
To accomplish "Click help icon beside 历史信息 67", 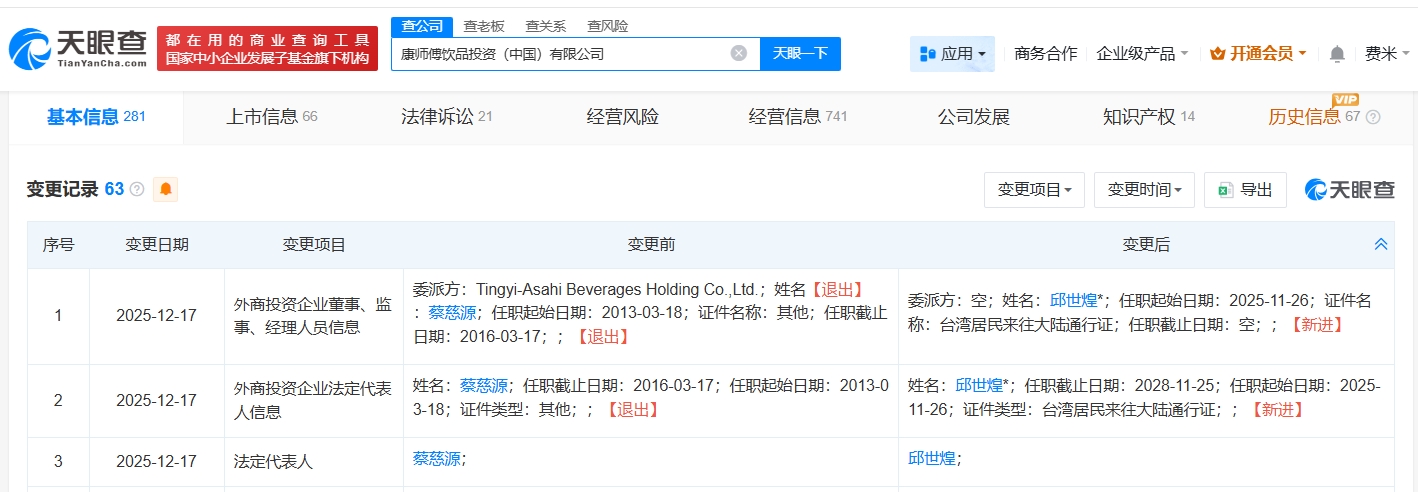I will click(x=1373, y=117).
